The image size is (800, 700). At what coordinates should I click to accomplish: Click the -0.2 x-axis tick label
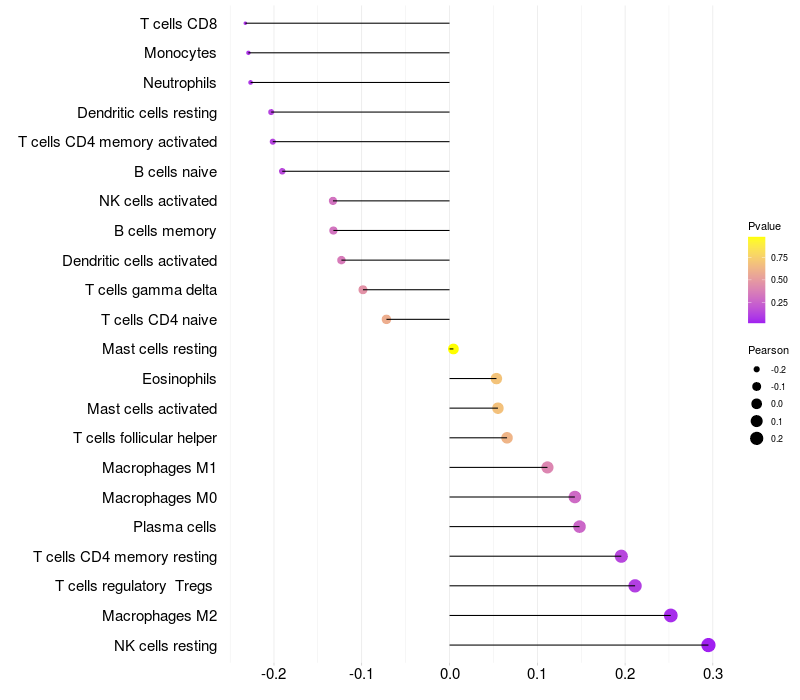click(273, 675)
